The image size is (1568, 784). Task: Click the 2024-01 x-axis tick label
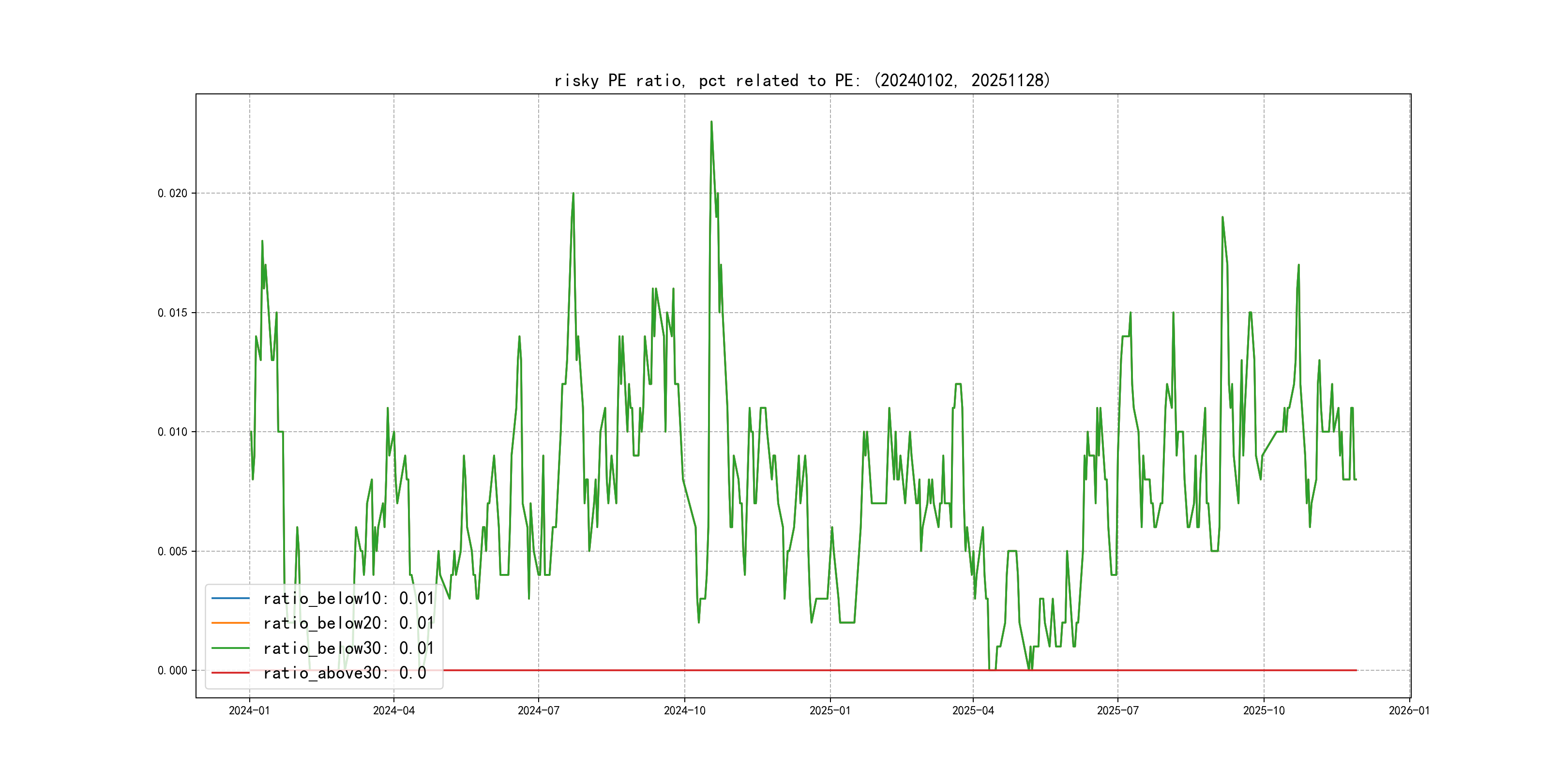tap(249, 710)
